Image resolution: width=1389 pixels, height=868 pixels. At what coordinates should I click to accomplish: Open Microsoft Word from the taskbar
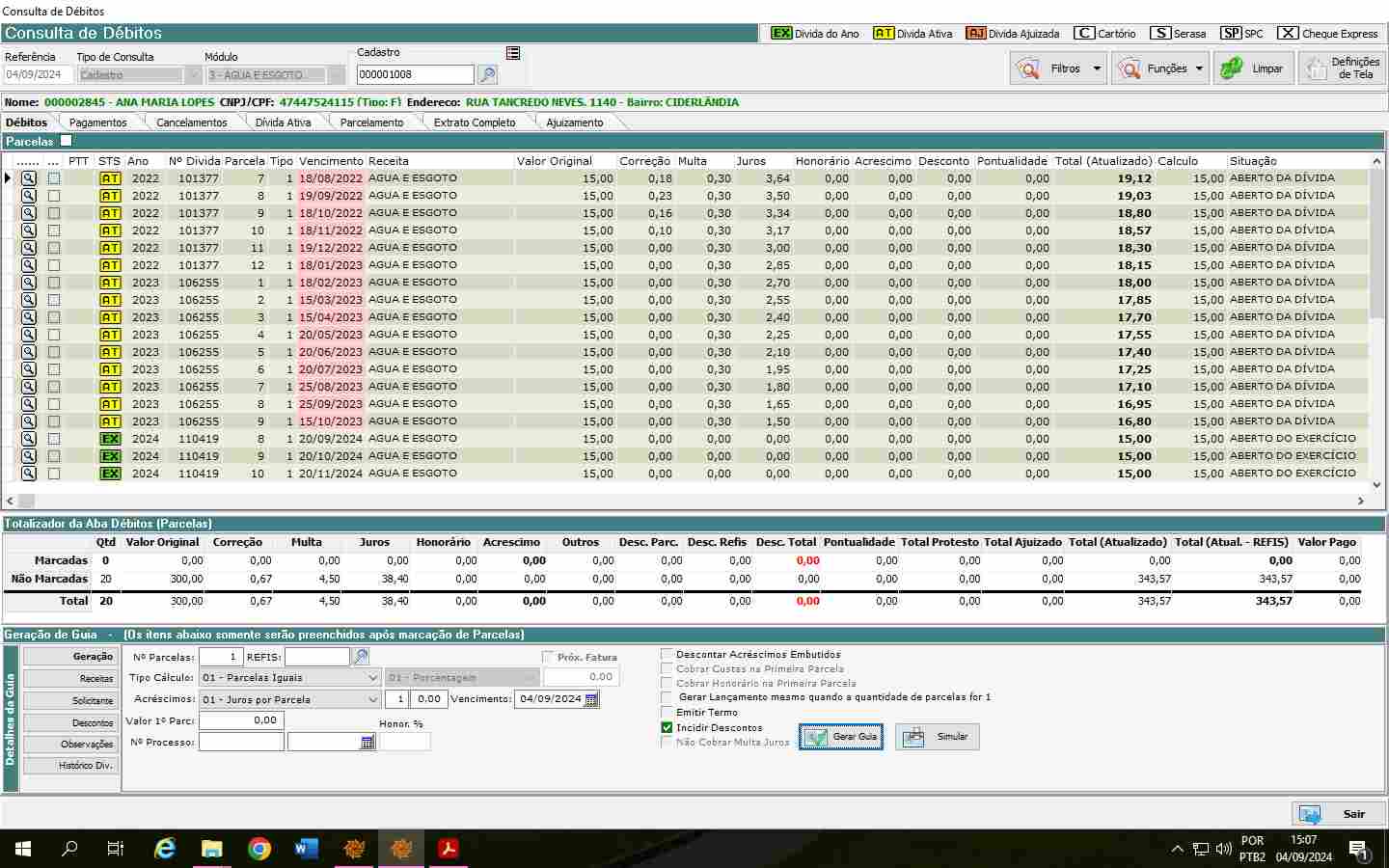pos(307,849)
